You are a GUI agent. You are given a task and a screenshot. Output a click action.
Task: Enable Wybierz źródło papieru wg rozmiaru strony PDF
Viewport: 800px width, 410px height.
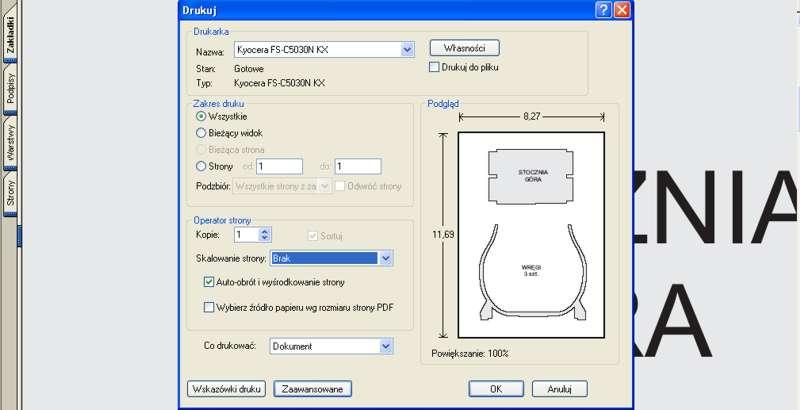[209, 308]
